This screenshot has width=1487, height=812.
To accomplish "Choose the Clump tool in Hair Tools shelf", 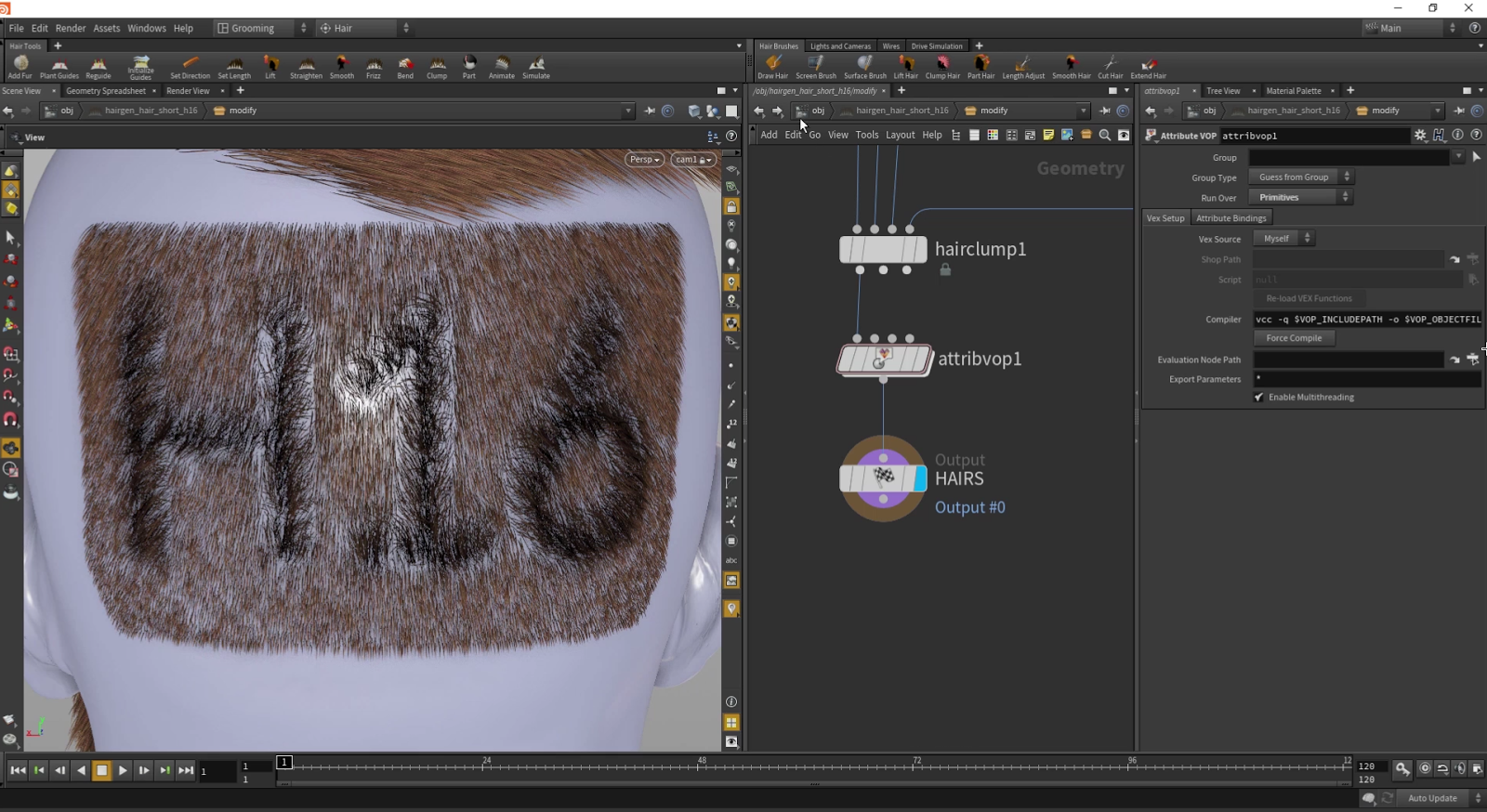I will point(437,66).
